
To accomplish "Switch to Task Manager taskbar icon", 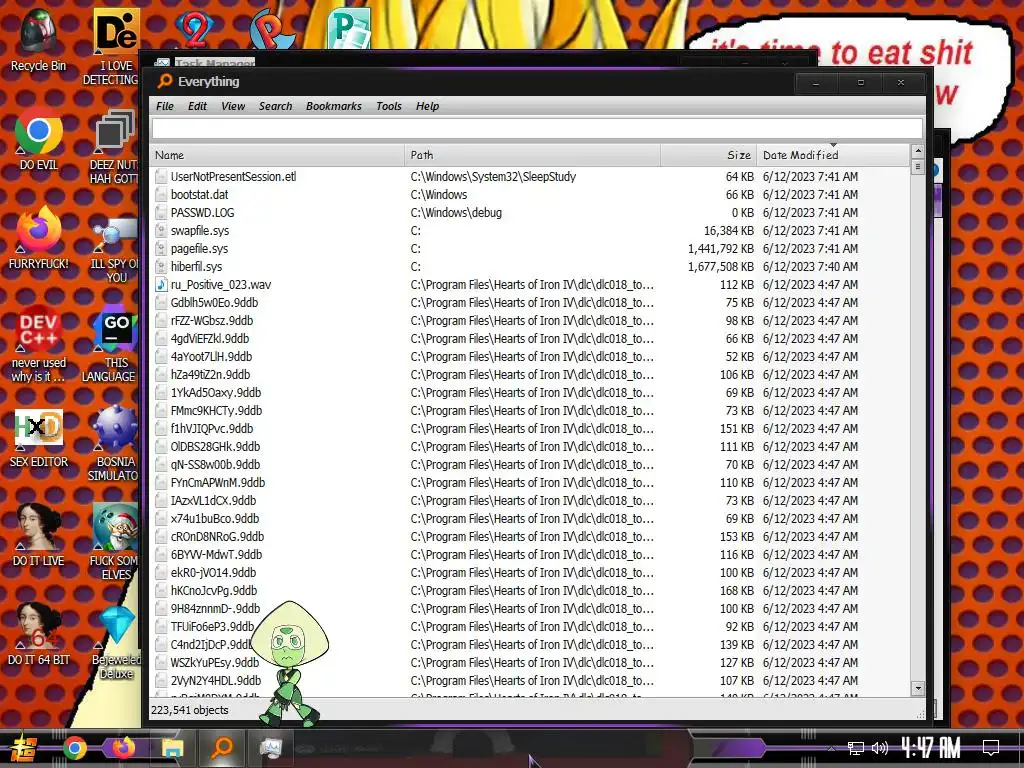I will pyautogui.click(x=270, y=748).
